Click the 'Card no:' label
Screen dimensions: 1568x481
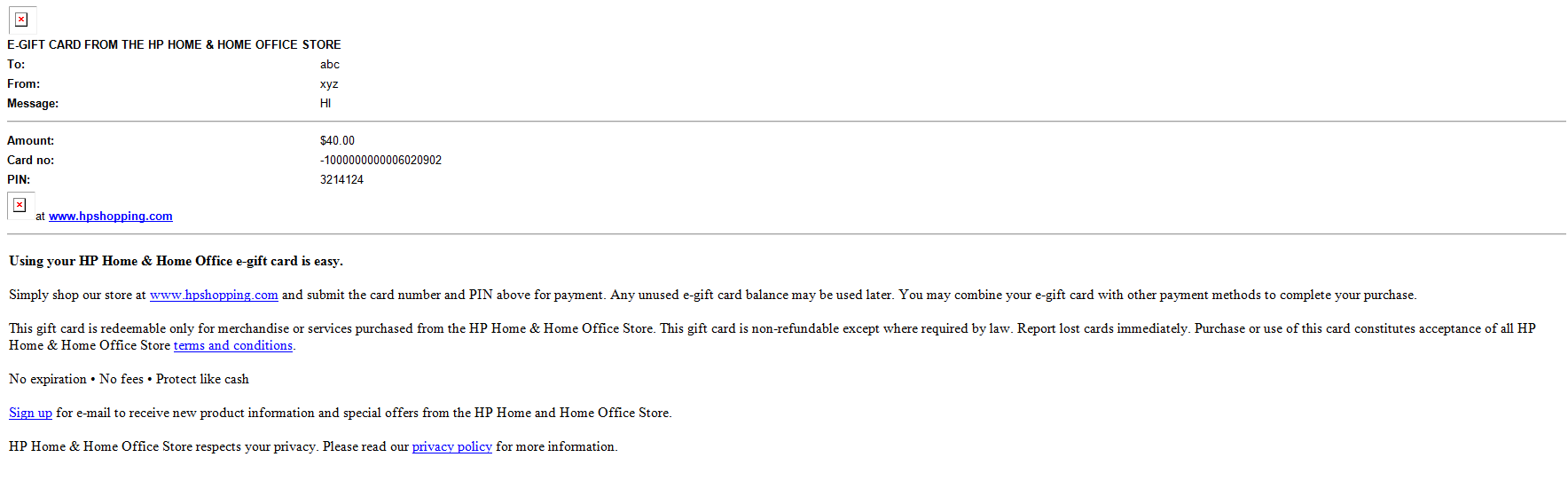(30, 161)
